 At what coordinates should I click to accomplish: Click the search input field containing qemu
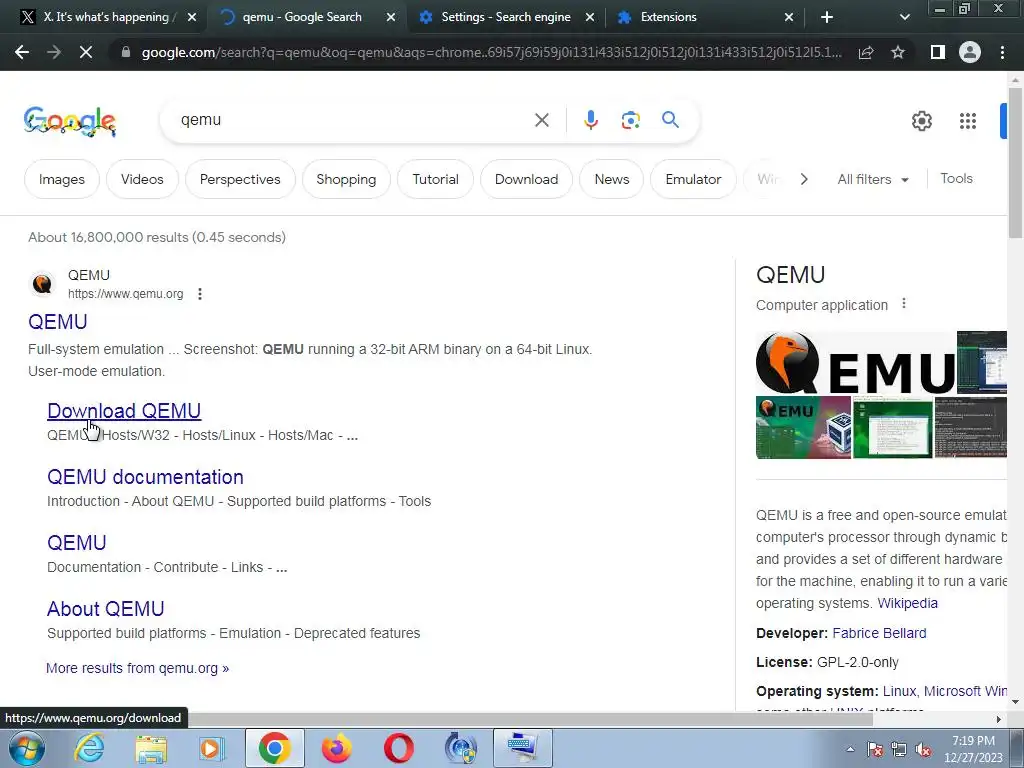click(x=353, y=120)
